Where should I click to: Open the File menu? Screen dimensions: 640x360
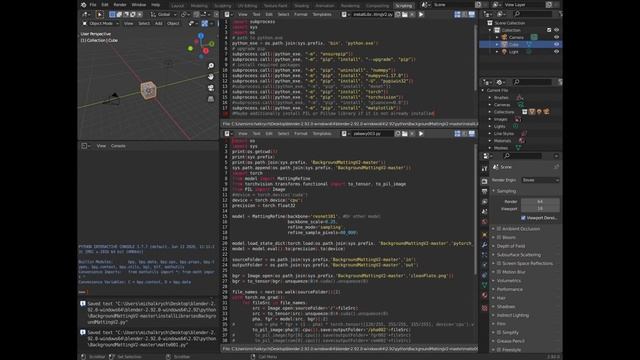click(x=93, y=5)
